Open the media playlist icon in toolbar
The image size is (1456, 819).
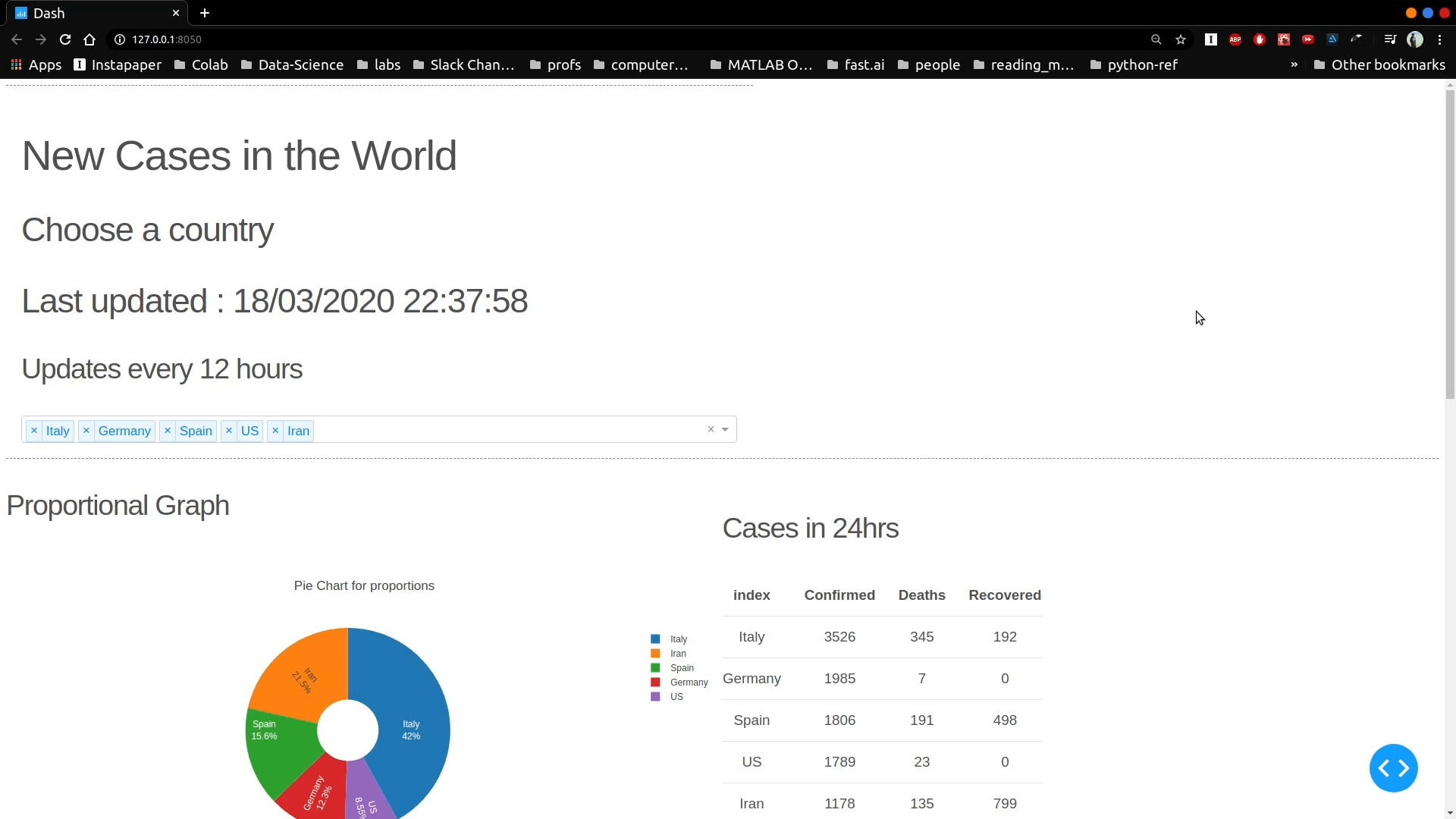pyautogui.click(x=1389, y=39)
